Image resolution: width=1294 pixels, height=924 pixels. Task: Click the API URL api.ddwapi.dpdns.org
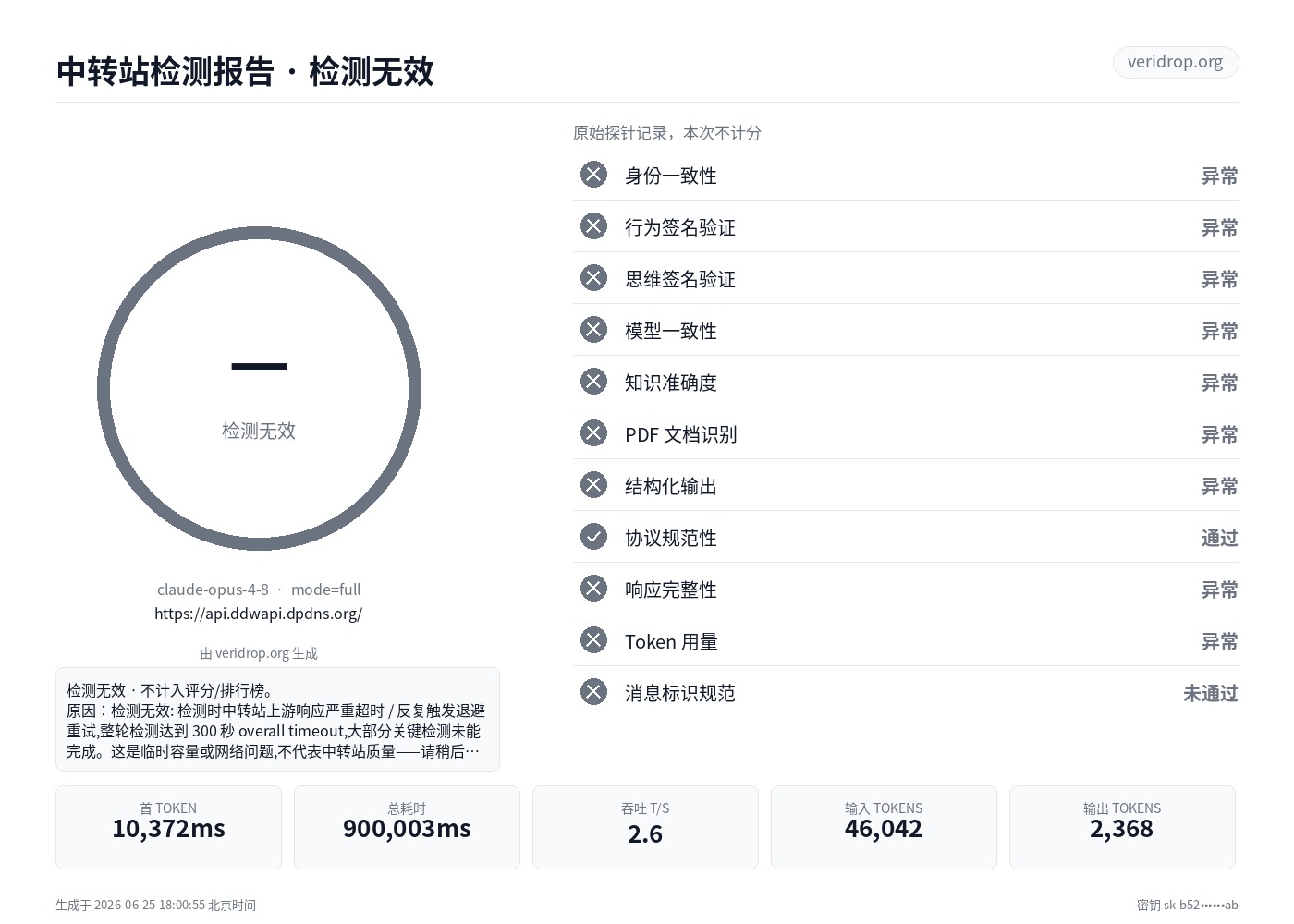[258, 614]
